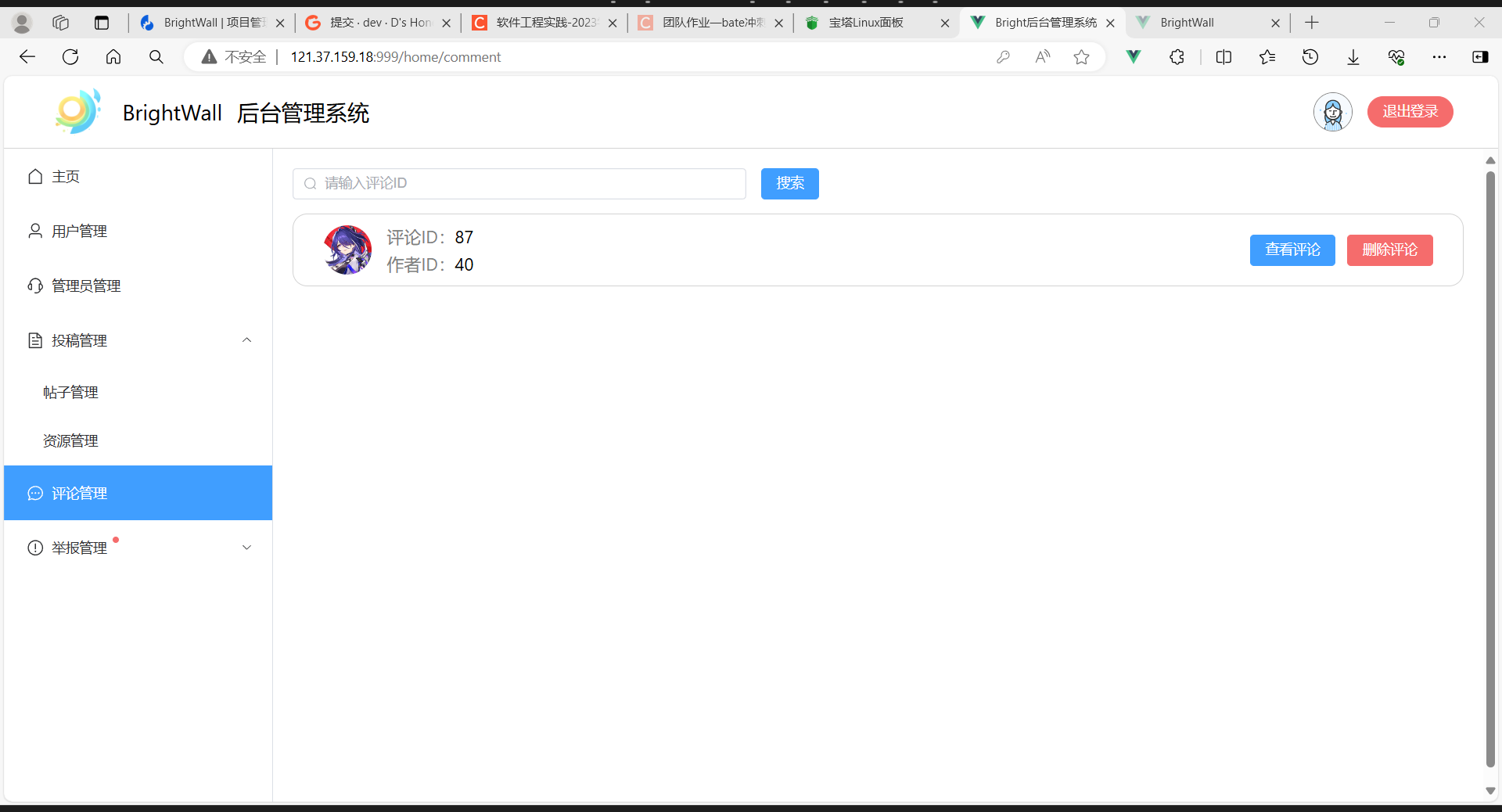Screen dimensions: 1502x812
Task: Click the 删除评论 button
Action: pos(1390,250)
